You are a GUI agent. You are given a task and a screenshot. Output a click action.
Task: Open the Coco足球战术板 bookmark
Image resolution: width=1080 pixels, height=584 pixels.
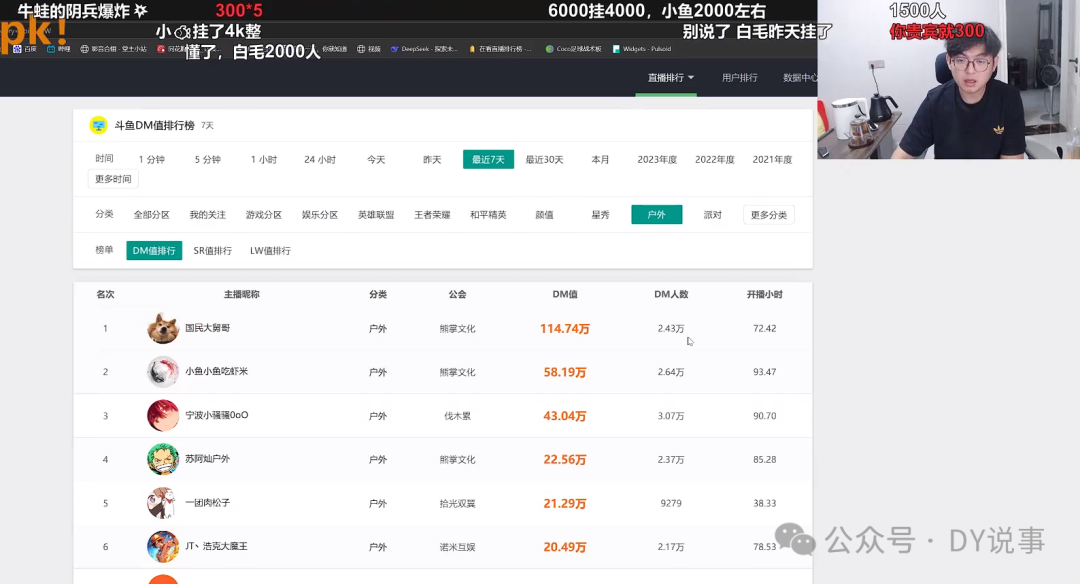tap(573, 49)
